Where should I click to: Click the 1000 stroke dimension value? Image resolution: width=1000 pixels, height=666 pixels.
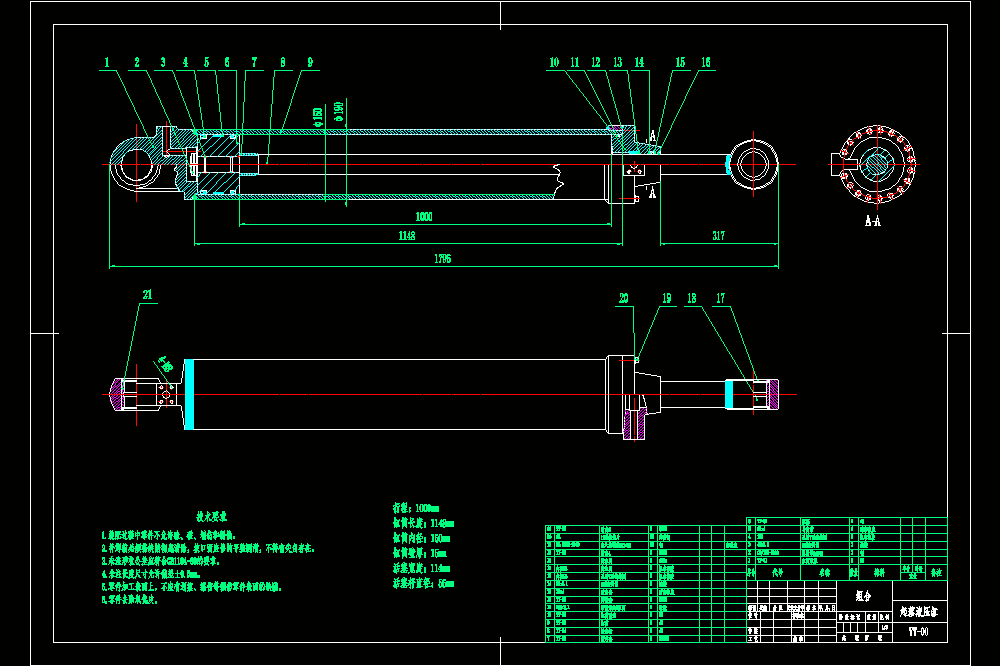[424, 217]
